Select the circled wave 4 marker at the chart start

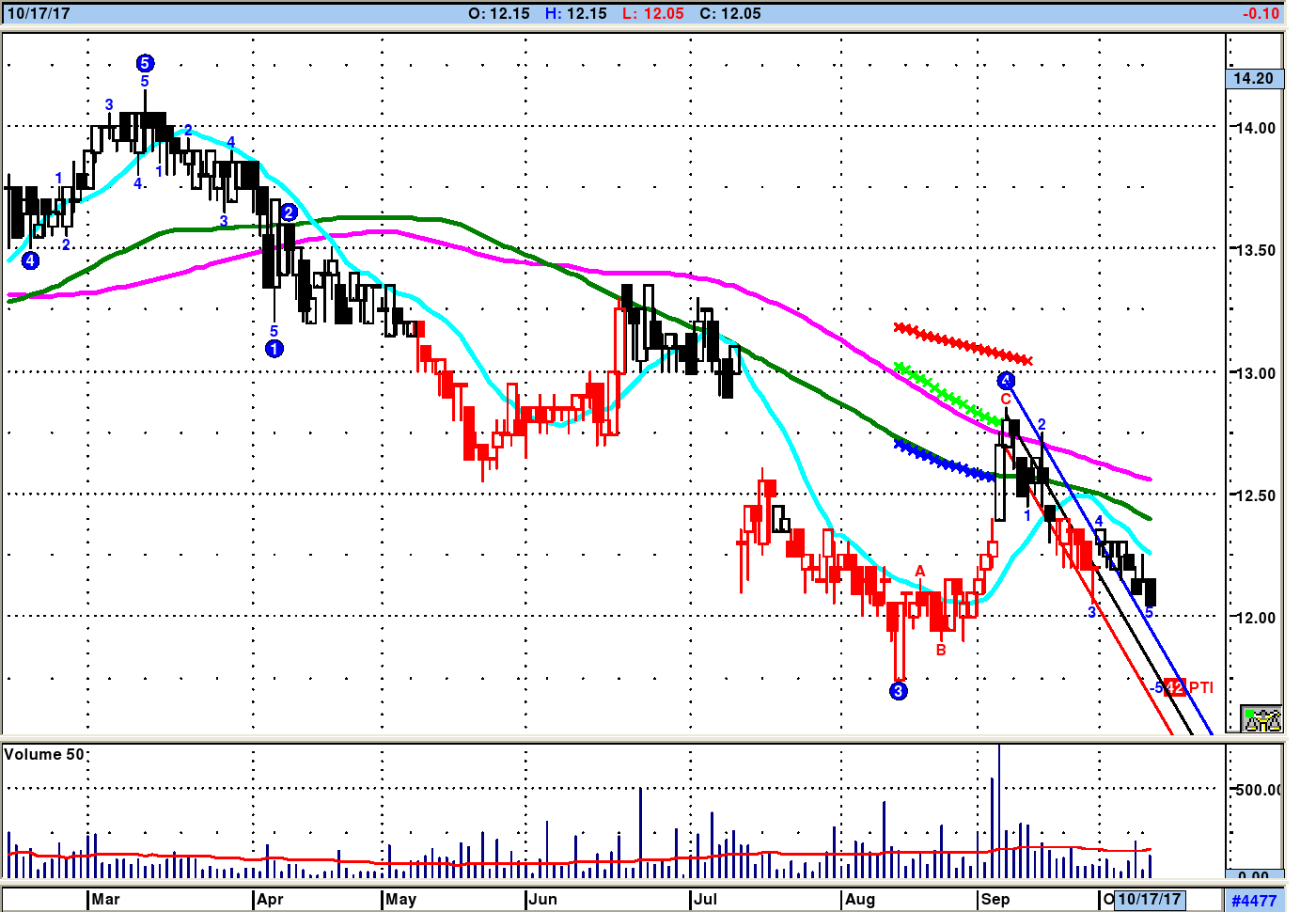tap(31, 260)
